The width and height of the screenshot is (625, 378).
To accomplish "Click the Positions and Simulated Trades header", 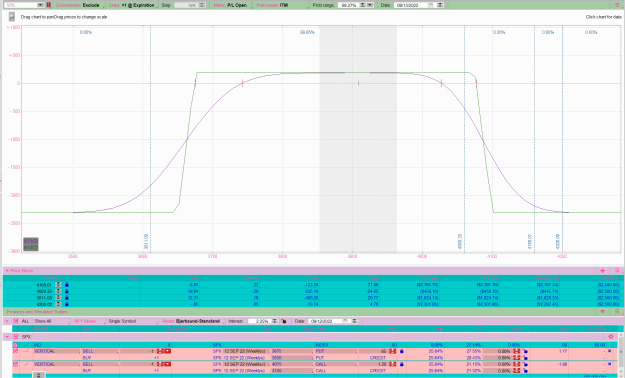I will pyautogui.click(x=37, y=312).
